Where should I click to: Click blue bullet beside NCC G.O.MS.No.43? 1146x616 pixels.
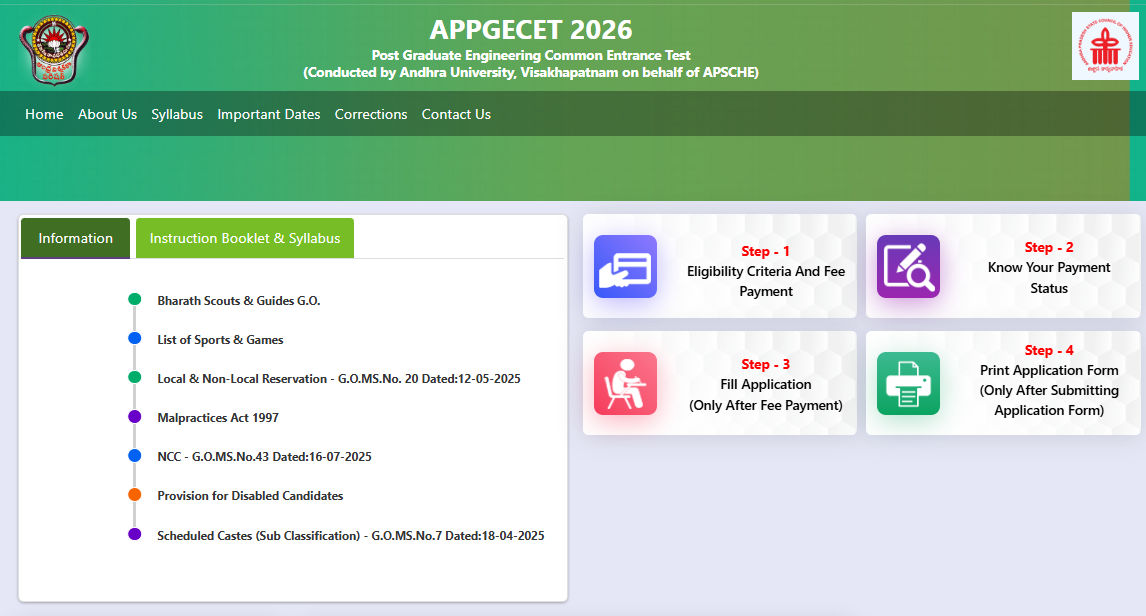134,455
